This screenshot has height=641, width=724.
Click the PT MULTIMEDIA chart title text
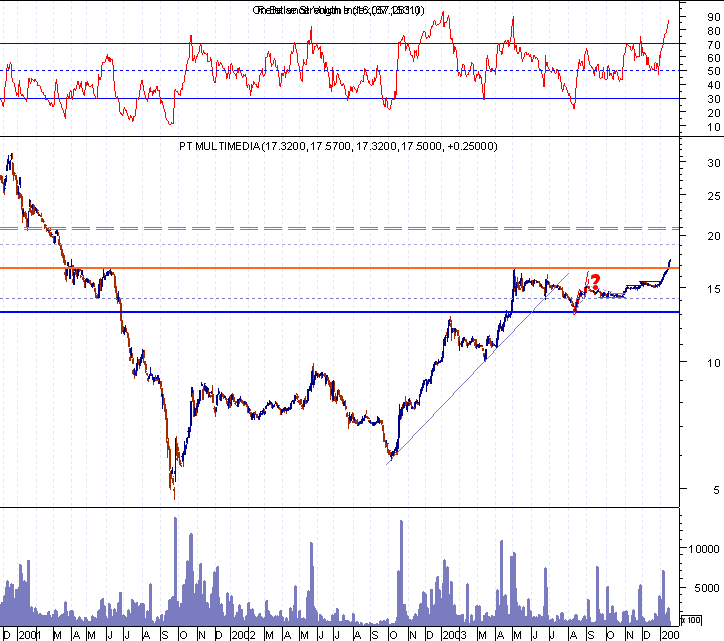pyautogui.click(x=338, y=146)
